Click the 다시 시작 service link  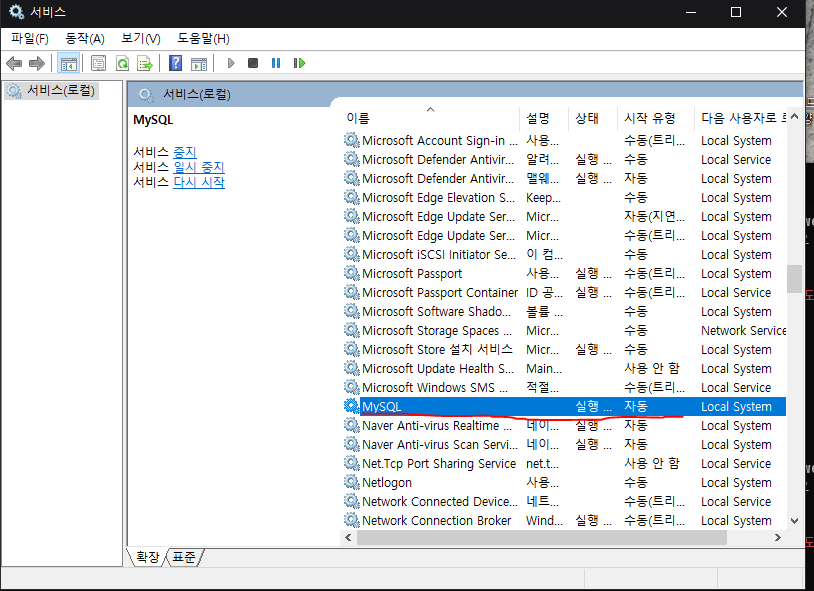click(199, 182)
